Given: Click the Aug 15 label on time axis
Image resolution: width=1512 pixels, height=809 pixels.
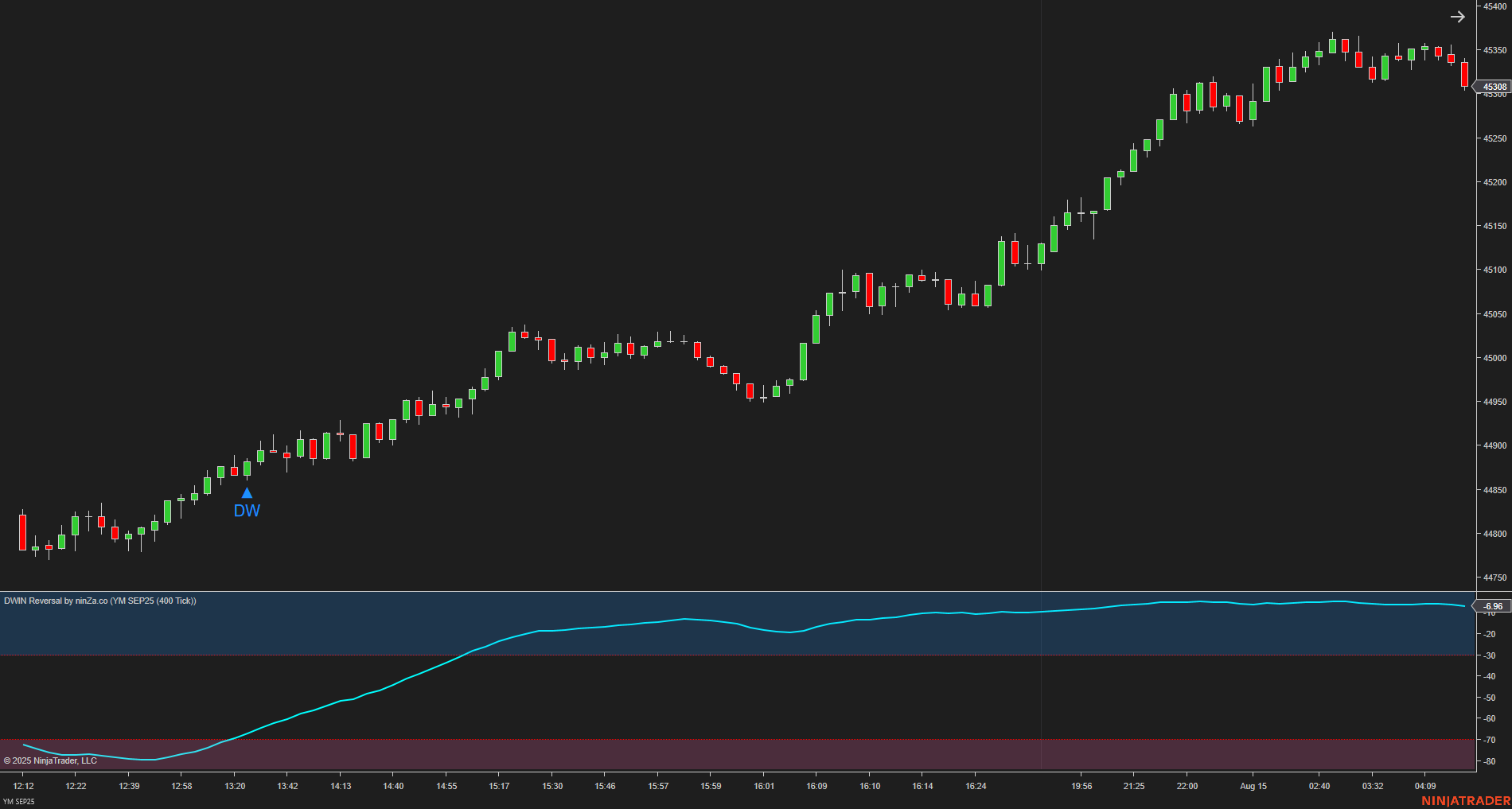Looking at the screenshot, I should pos(1253,786).
